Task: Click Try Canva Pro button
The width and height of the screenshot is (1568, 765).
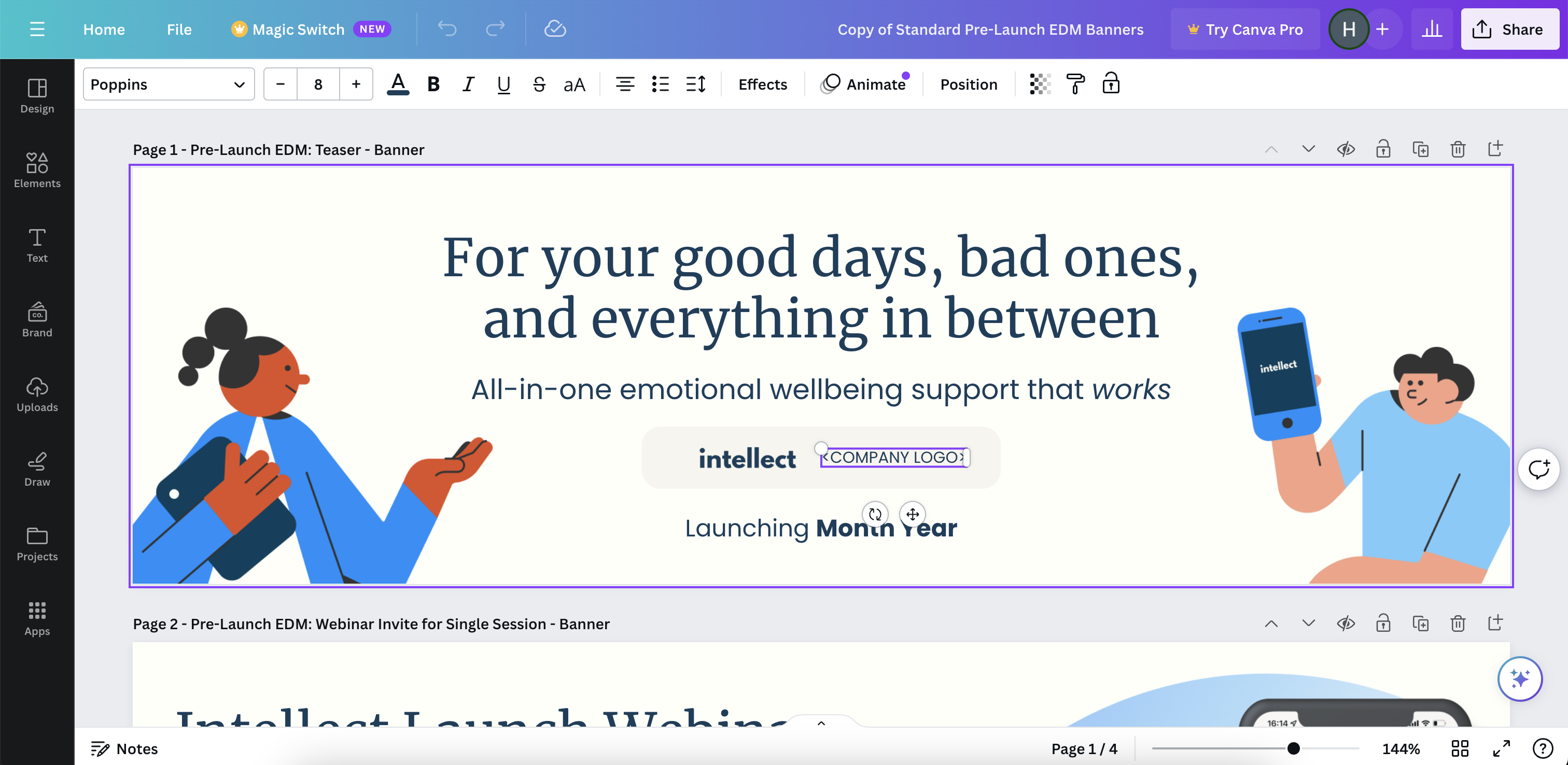Action: click(x=1245, y=29)
